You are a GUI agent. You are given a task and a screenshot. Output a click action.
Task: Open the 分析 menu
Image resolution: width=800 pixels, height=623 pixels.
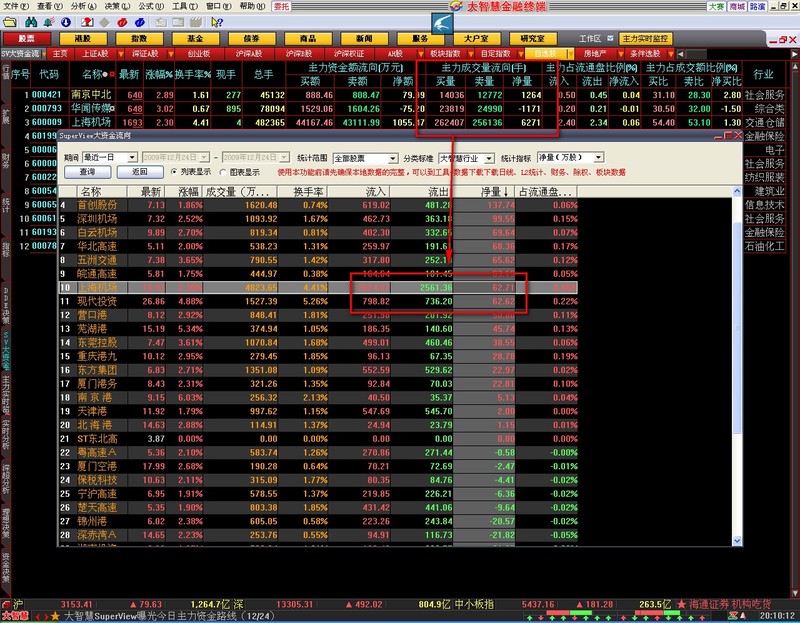click(x=84, y=6)
